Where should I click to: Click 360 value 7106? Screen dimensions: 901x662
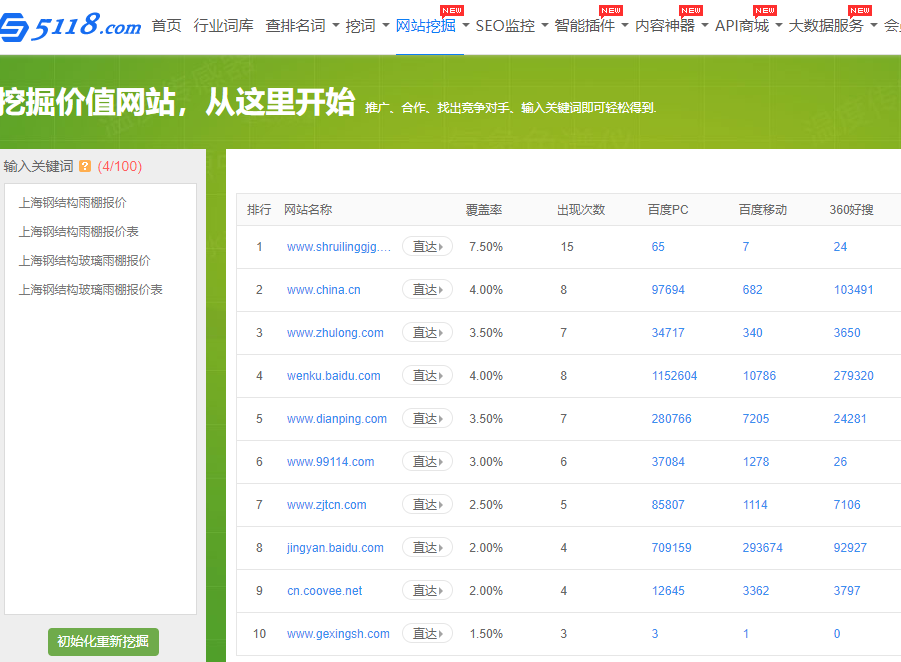(847, 505)
